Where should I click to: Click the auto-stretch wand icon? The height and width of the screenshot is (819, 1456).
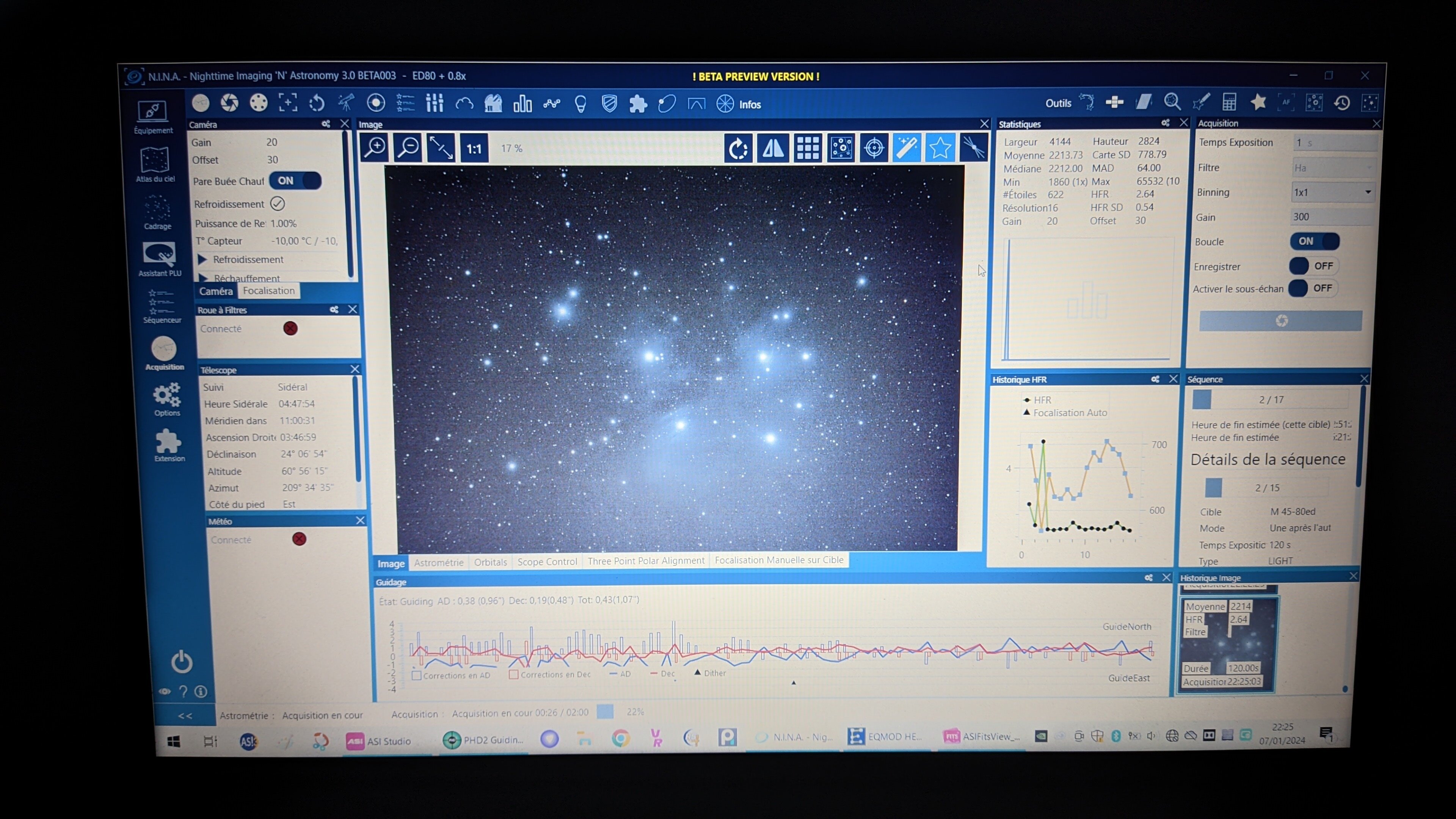907,148
